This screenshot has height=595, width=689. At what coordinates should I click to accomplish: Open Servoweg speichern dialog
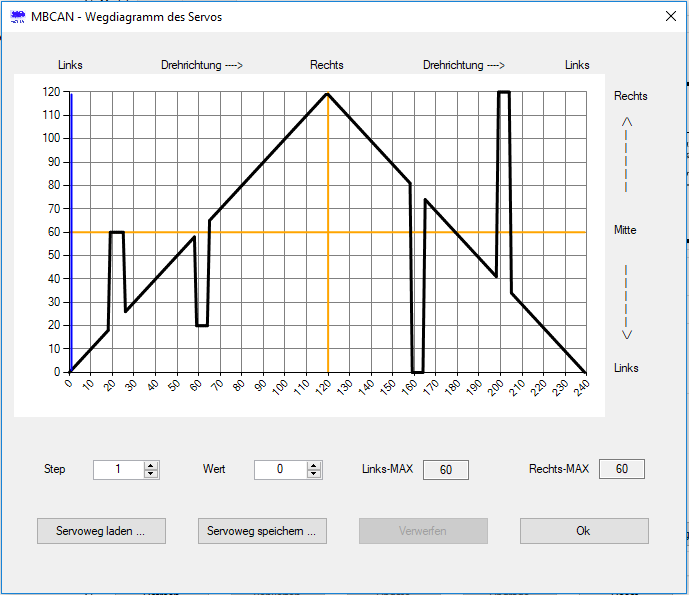tap(262, 531)
